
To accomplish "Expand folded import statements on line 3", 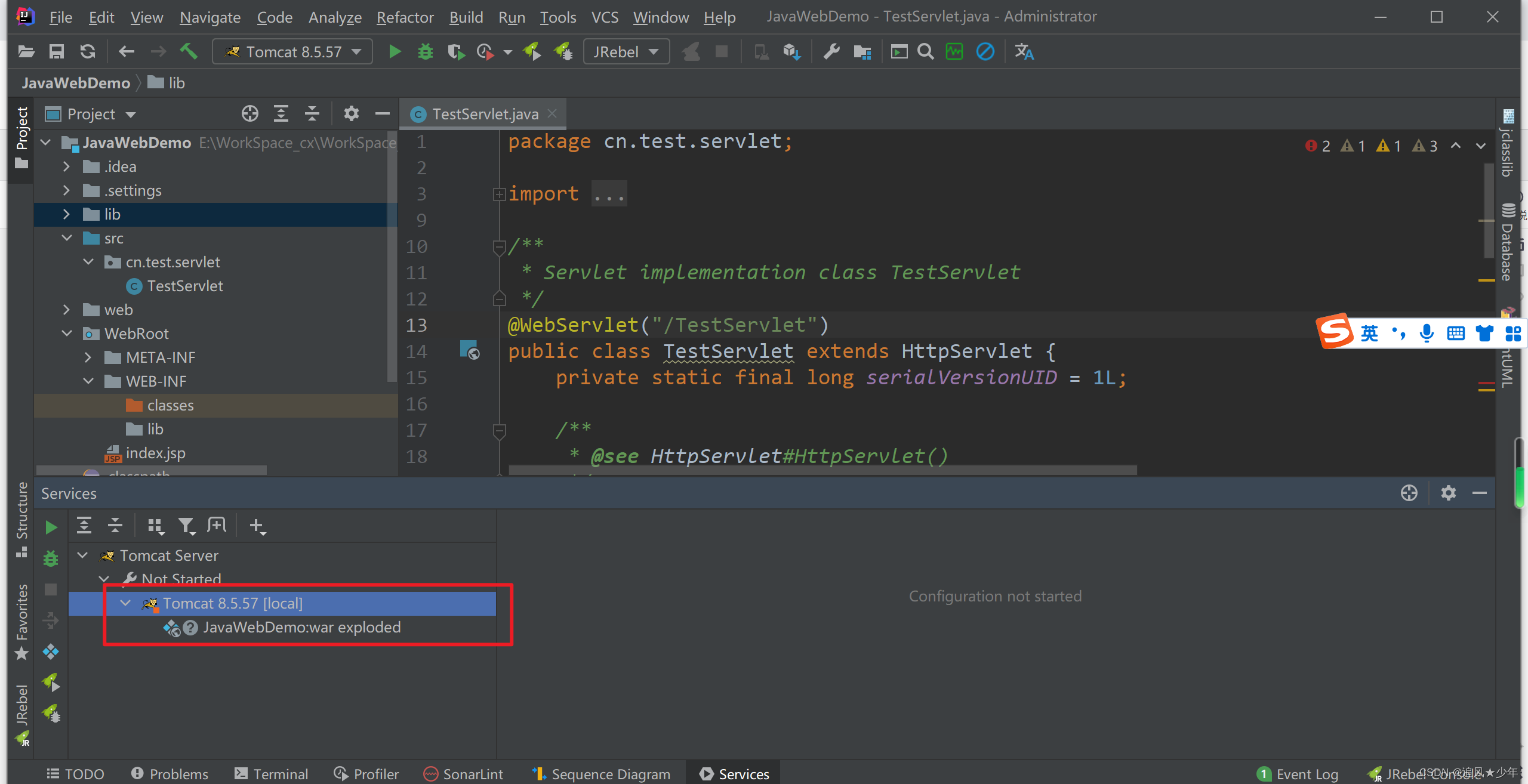I will point(499,194).
